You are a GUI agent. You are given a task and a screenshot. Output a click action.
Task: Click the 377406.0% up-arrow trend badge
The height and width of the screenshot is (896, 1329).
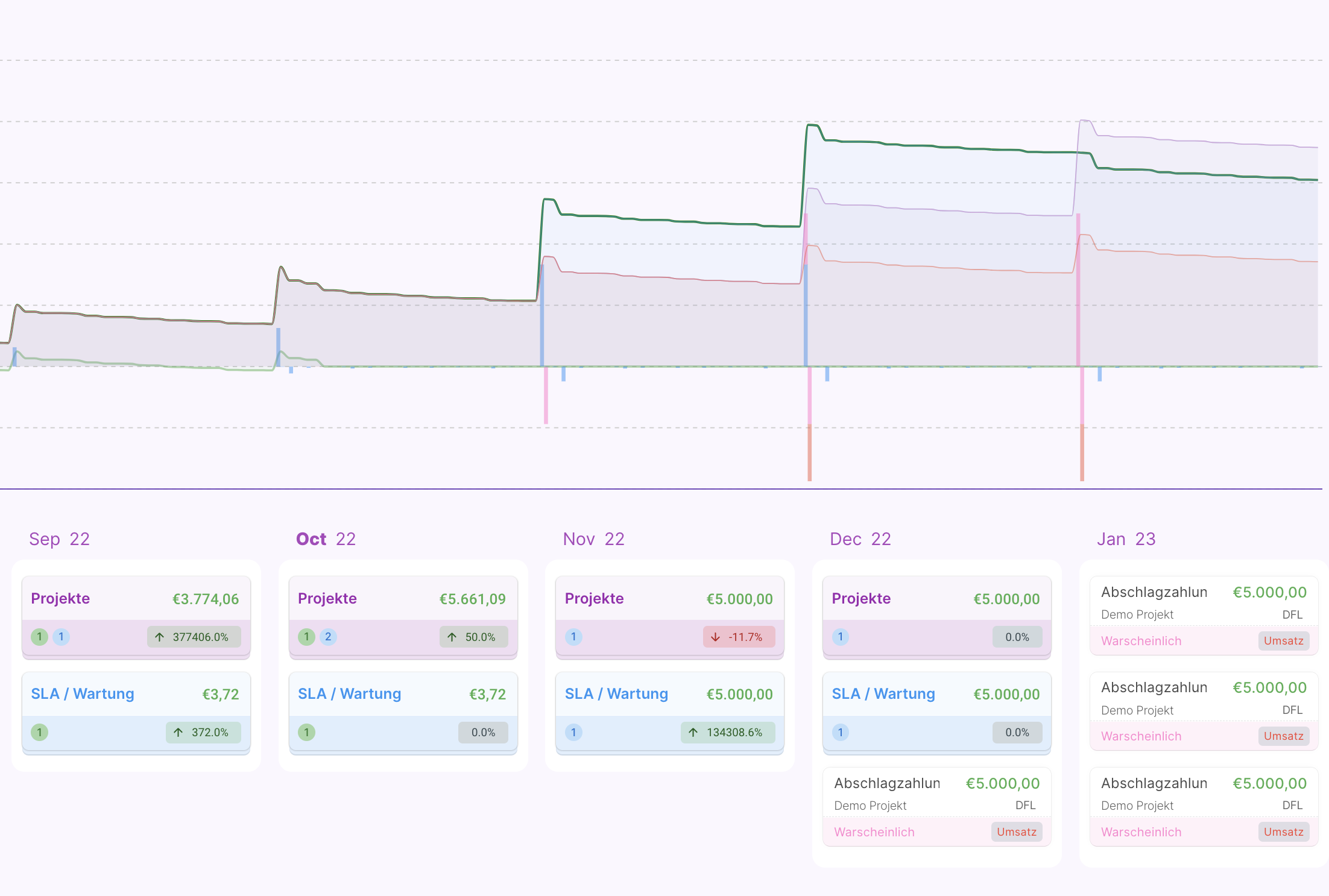(194, 637)
